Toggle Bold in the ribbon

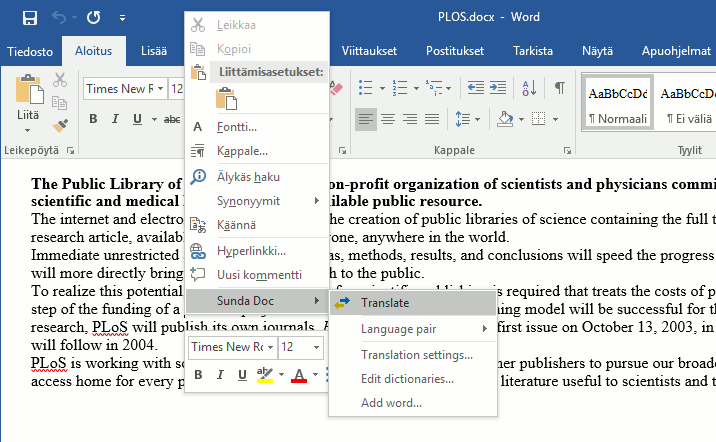[93, 119]
